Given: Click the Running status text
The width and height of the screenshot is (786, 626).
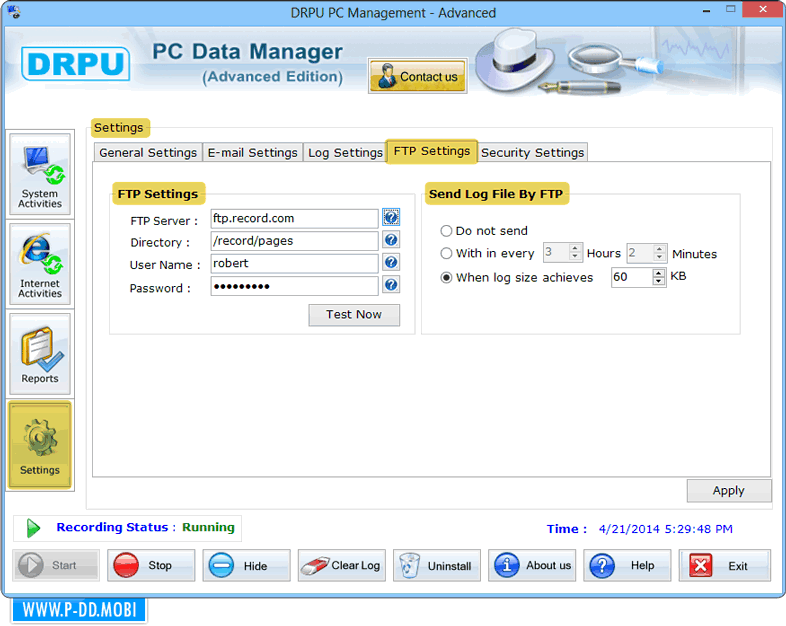Looking at the screenshot, I should (208, 528).
